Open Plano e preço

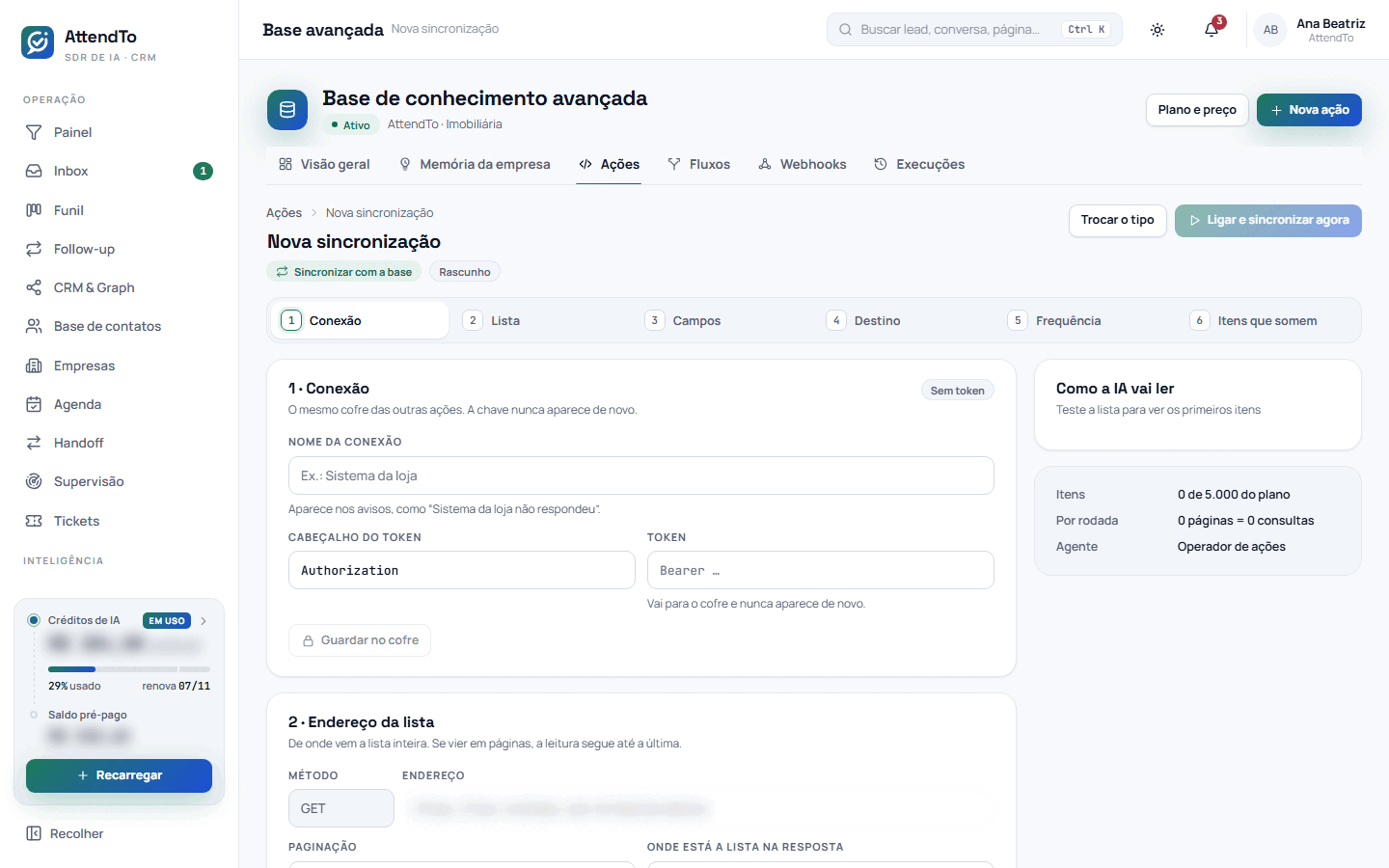(1197, 110)
